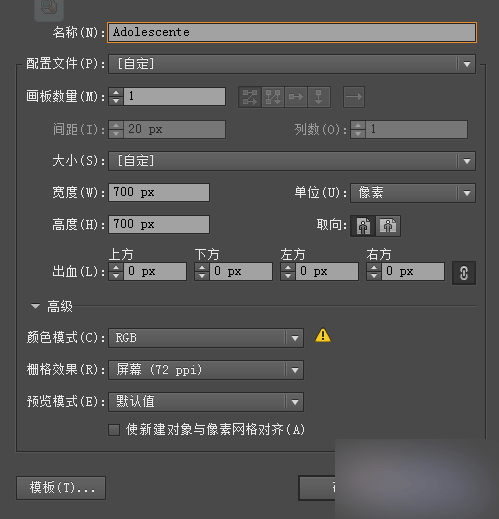This screenshot has width=499, height=519.
Task: Select the arrange by column icon
Action: click(319, 97)
